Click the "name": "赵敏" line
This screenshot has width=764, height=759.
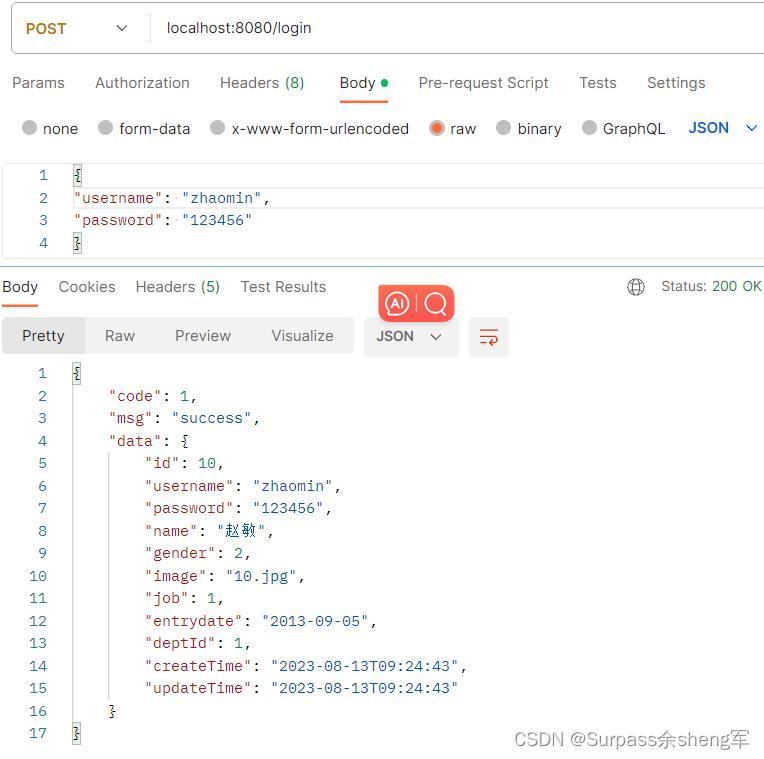[x=209, y=531]
